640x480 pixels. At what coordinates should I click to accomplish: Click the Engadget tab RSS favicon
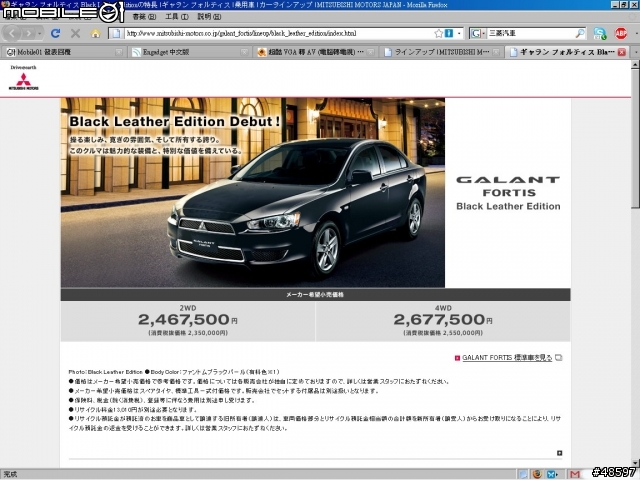point(136,52)
